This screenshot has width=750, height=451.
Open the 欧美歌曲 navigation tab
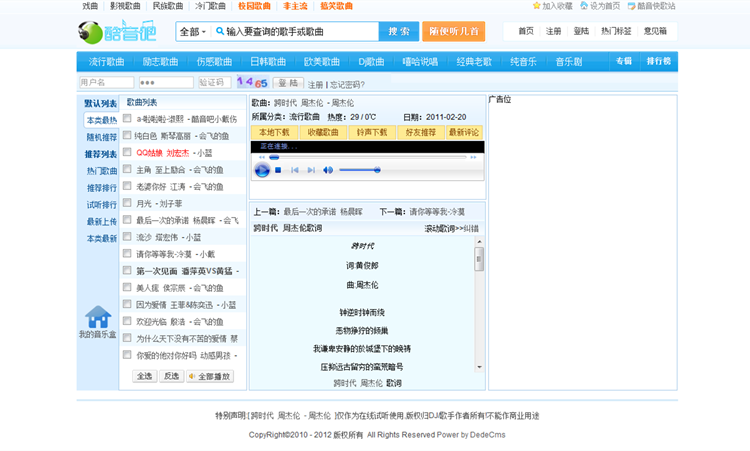(x=322, y=62)
